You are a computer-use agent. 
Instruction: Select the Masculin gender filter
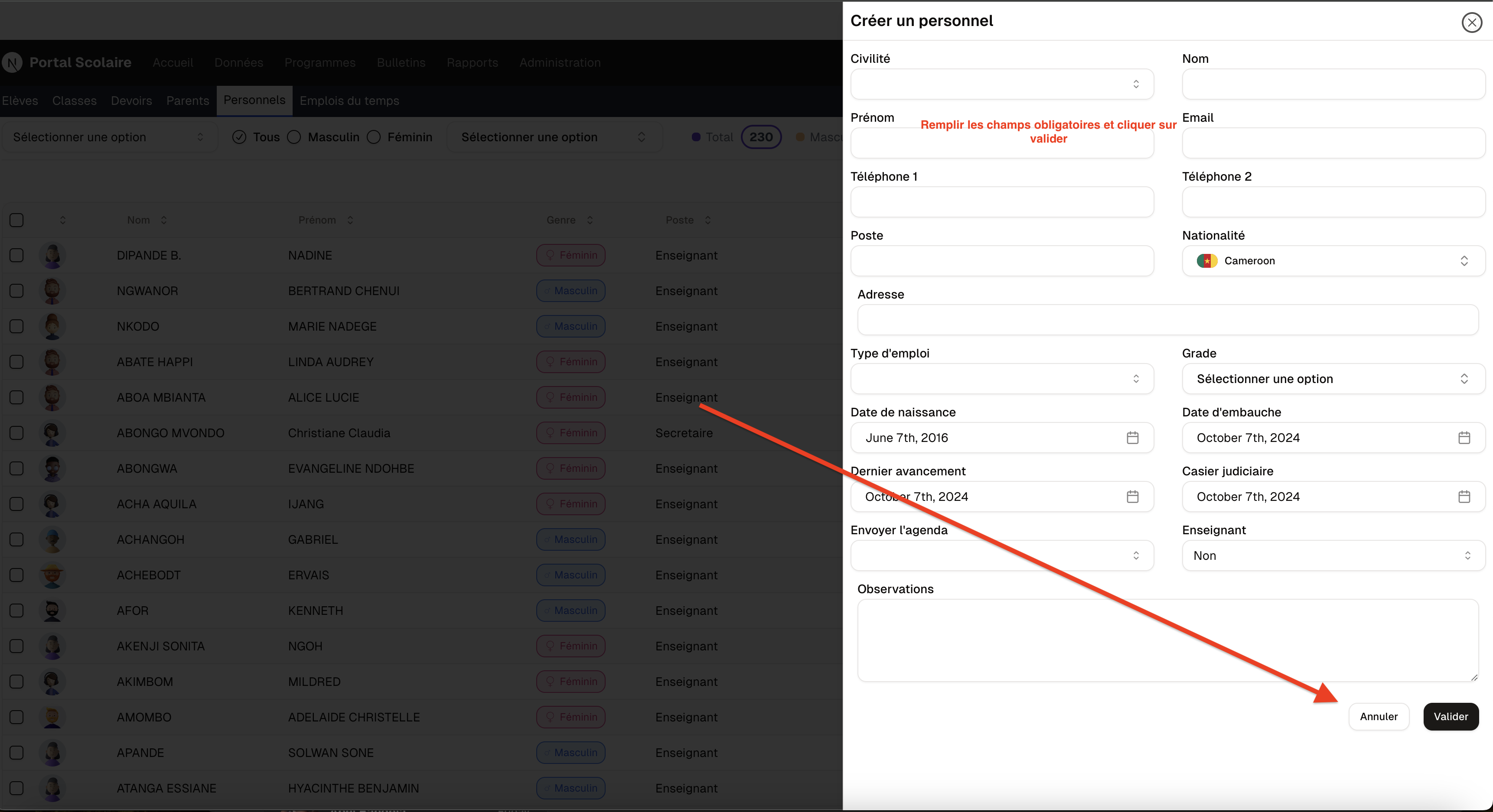click(294, 137)
